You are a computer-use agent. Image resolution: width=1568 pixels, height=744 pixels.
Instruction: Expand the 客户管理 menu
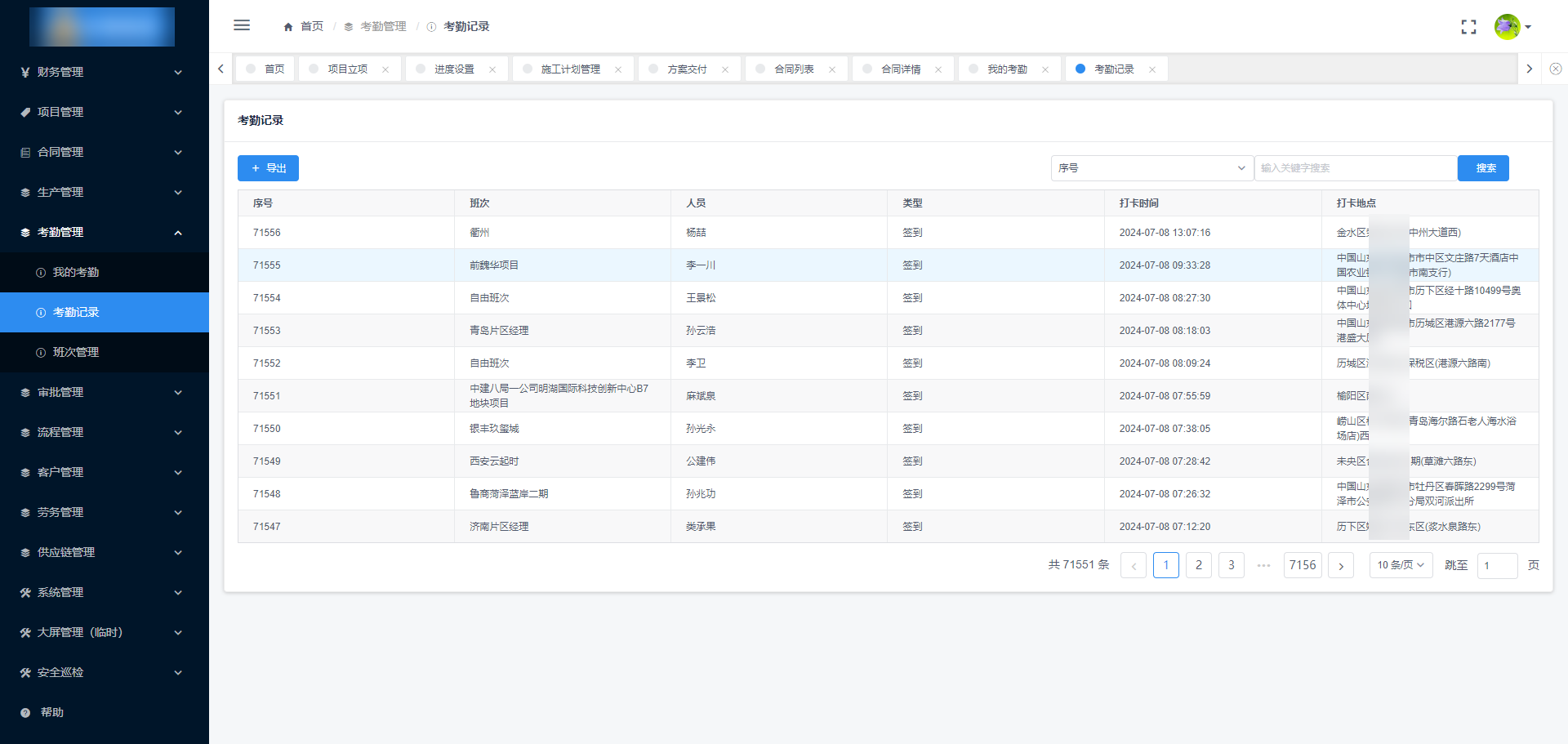coord(105,472)
